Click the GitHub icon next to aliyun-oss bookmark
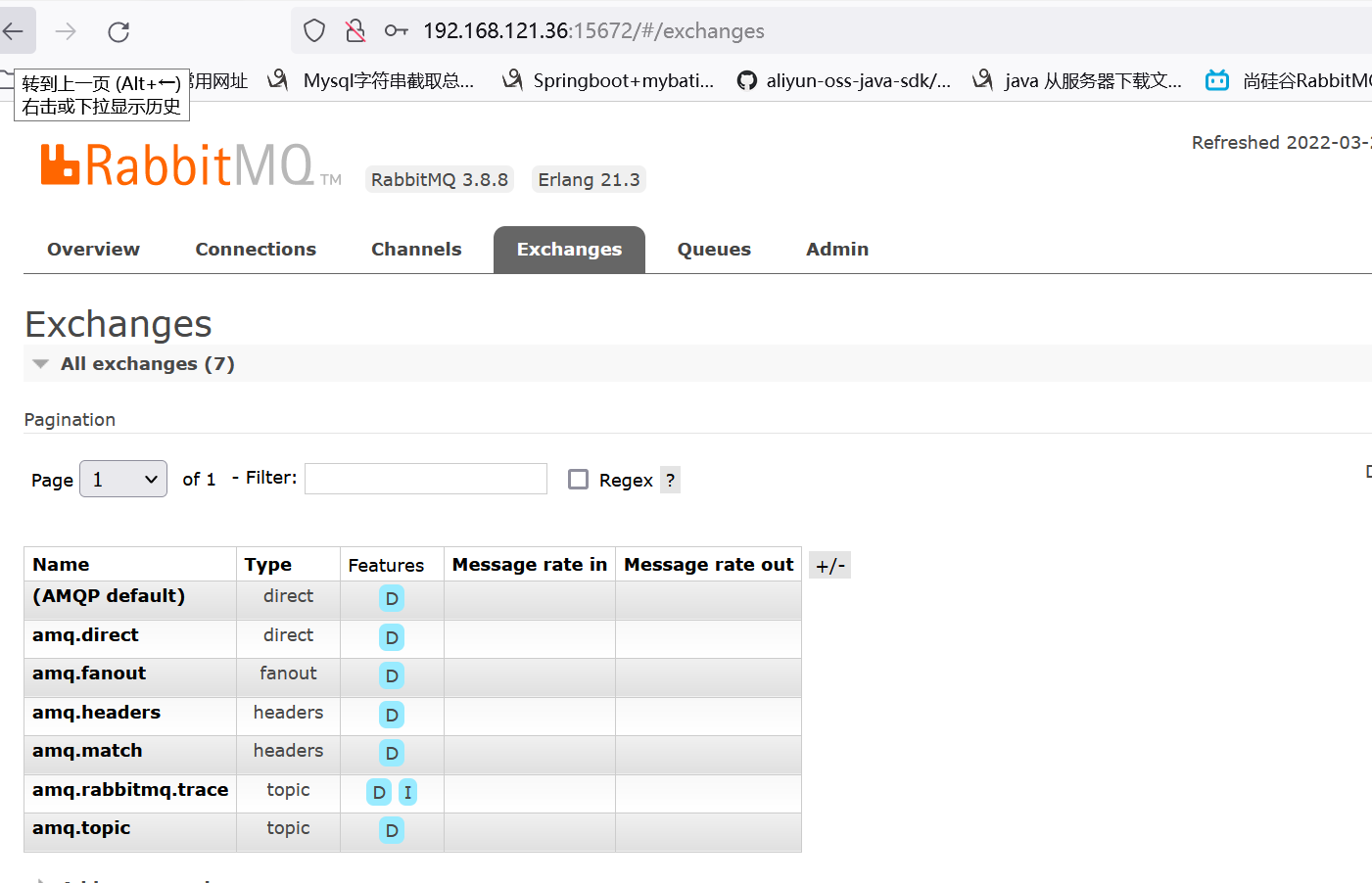 [x=746, y=80]
